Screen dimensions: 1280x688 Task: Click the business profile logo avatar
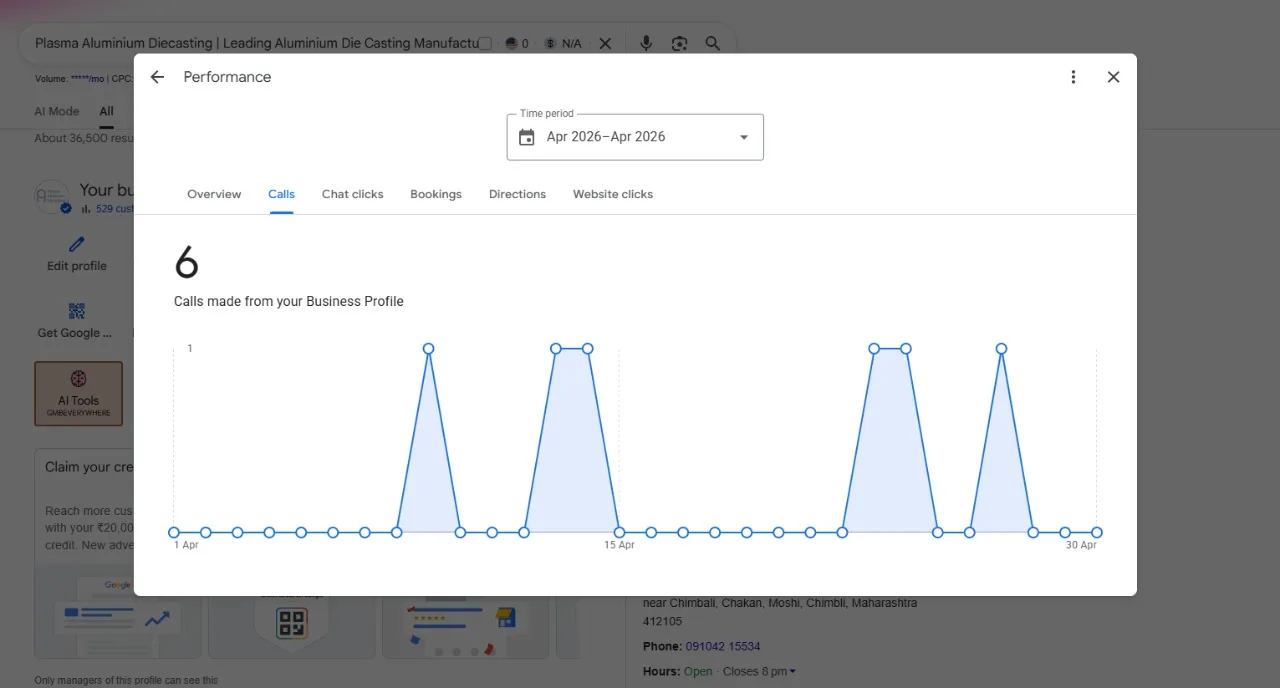tap(53, 197)
